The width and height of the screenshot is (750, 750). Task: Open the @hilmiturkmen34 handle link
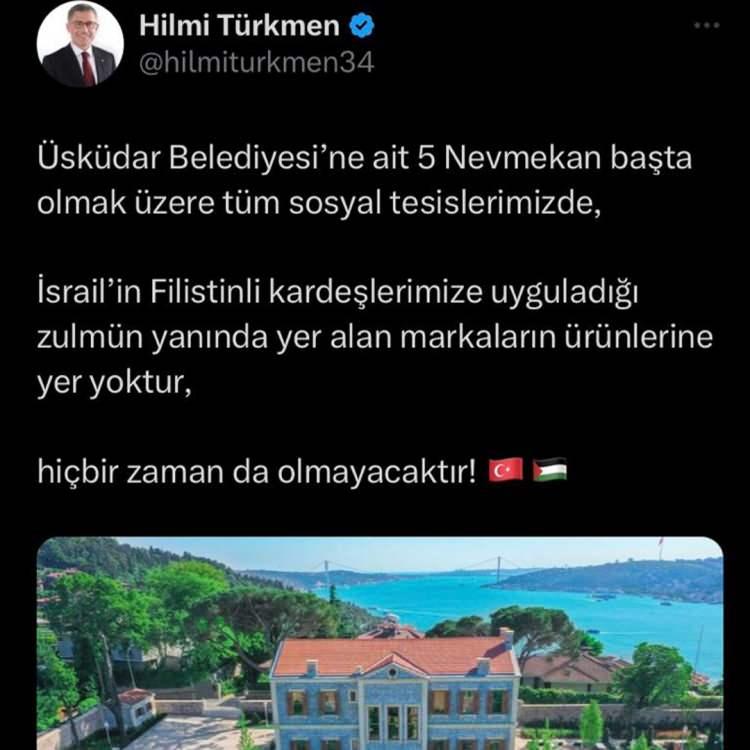tap(256, 63)
